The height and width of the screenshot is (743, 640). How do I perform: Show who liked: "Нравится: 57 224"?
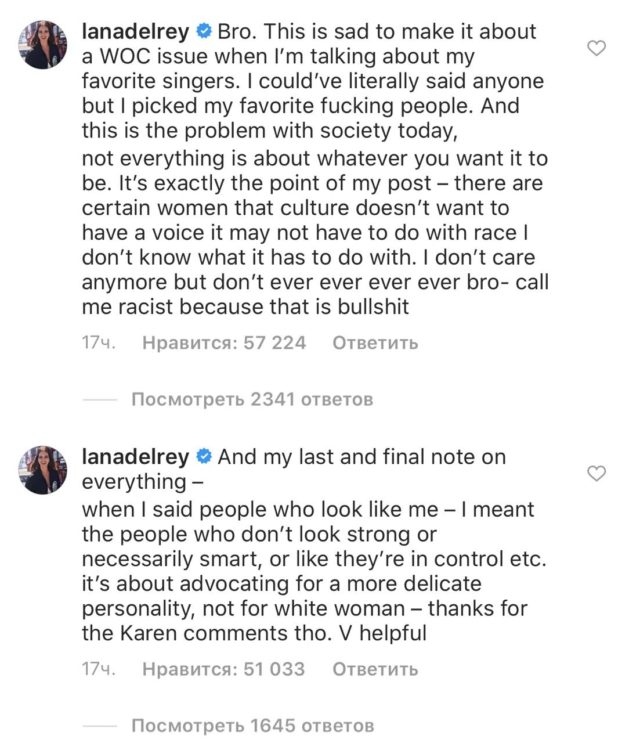pyautogui.click(x=224, y=344)
